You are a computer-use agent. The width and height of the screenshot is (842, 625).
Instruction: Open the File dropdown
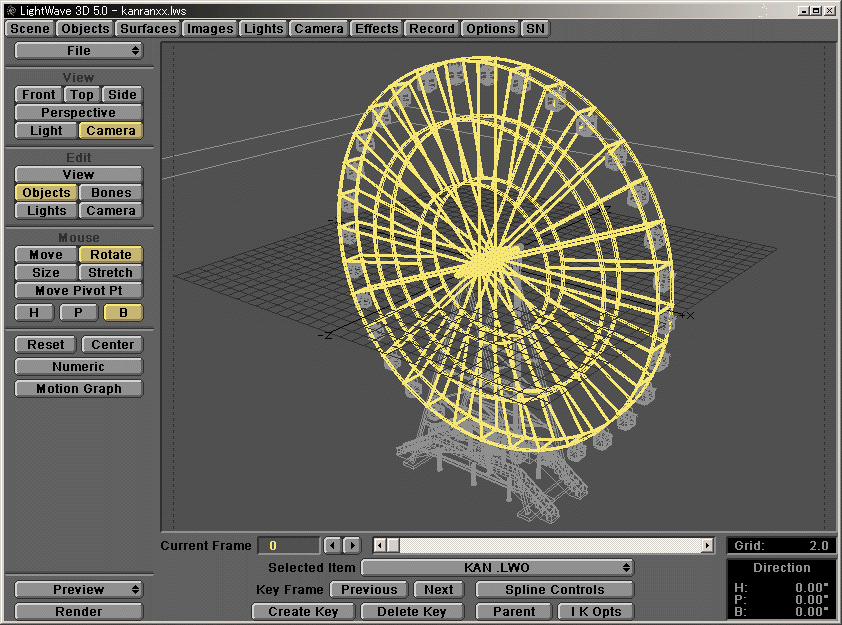click(78, 51)
